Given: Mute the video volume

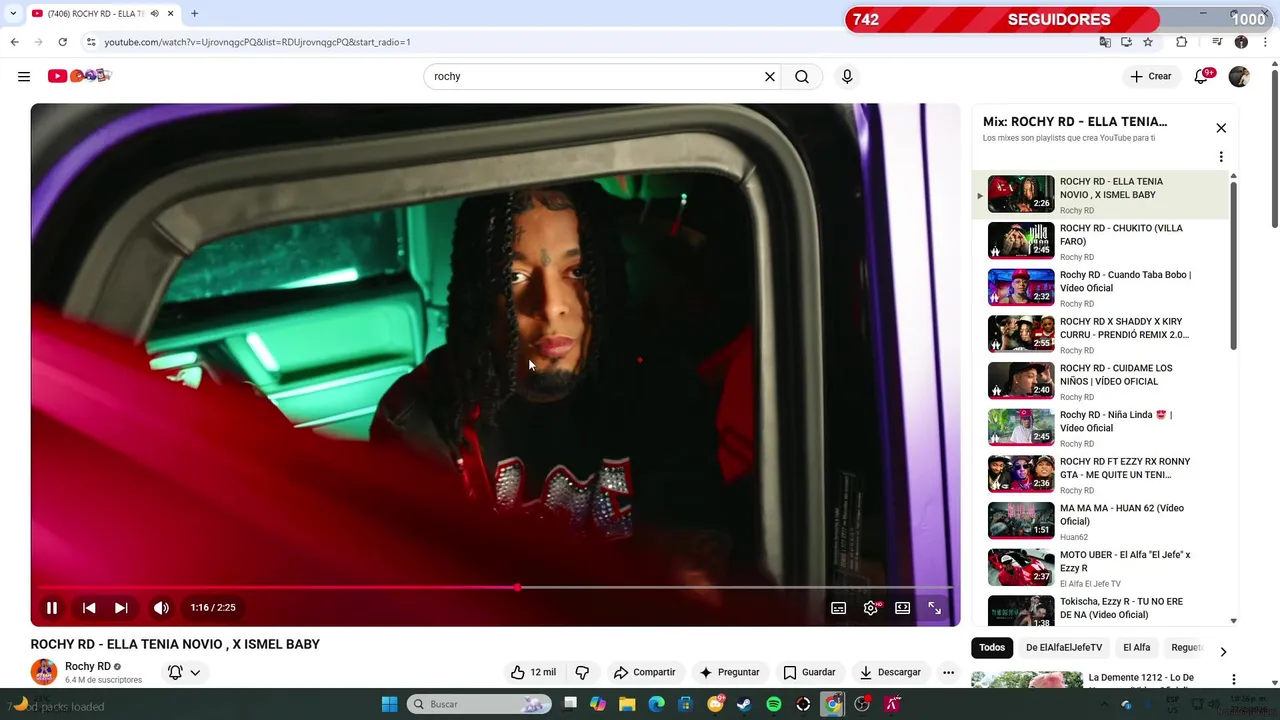Looking at the screenshot, I should 161,607.
